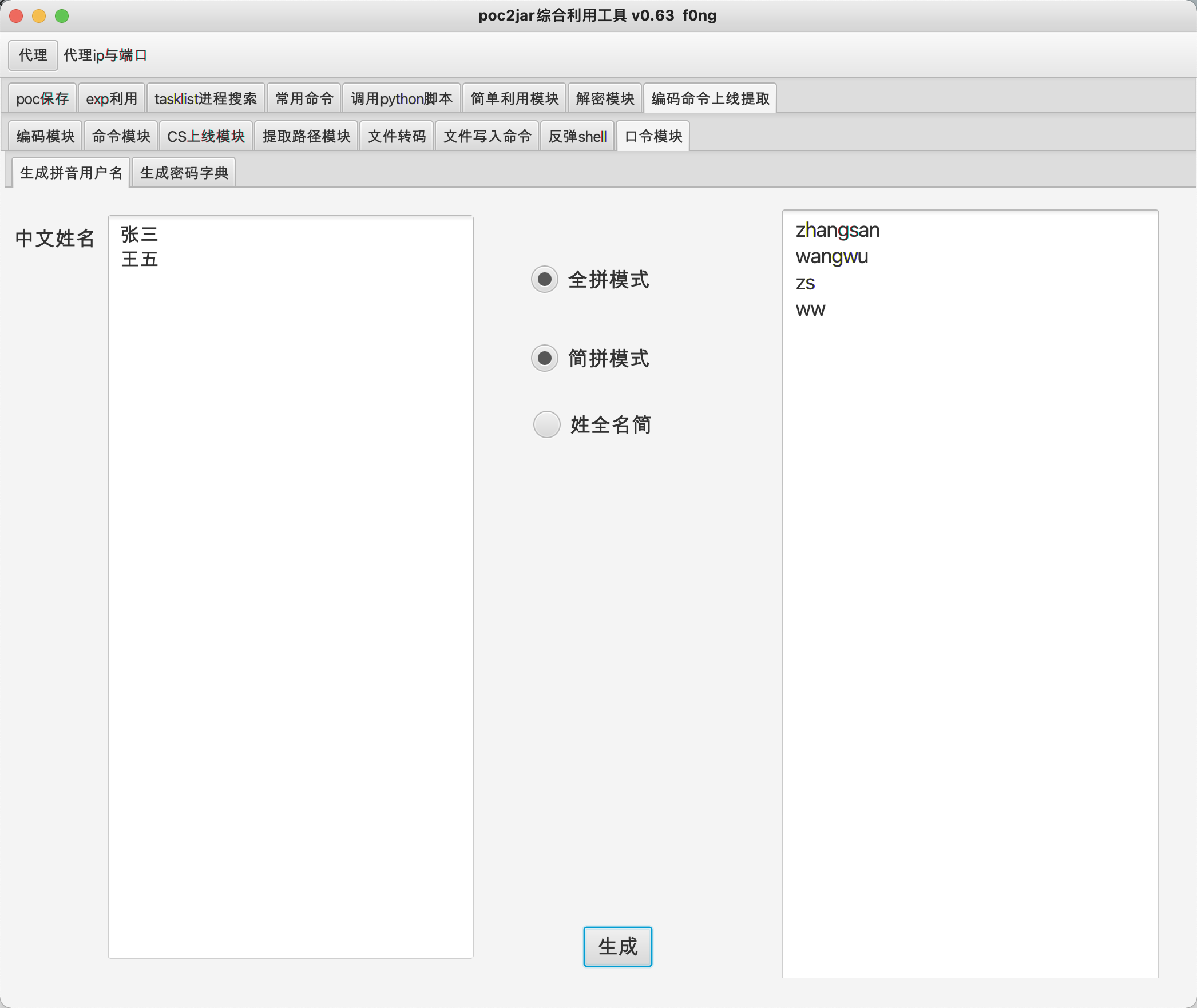The width and height of the screenshot is (1197, 1008).
Task: Click the 代理 proxy button
Action: [33, 55]
